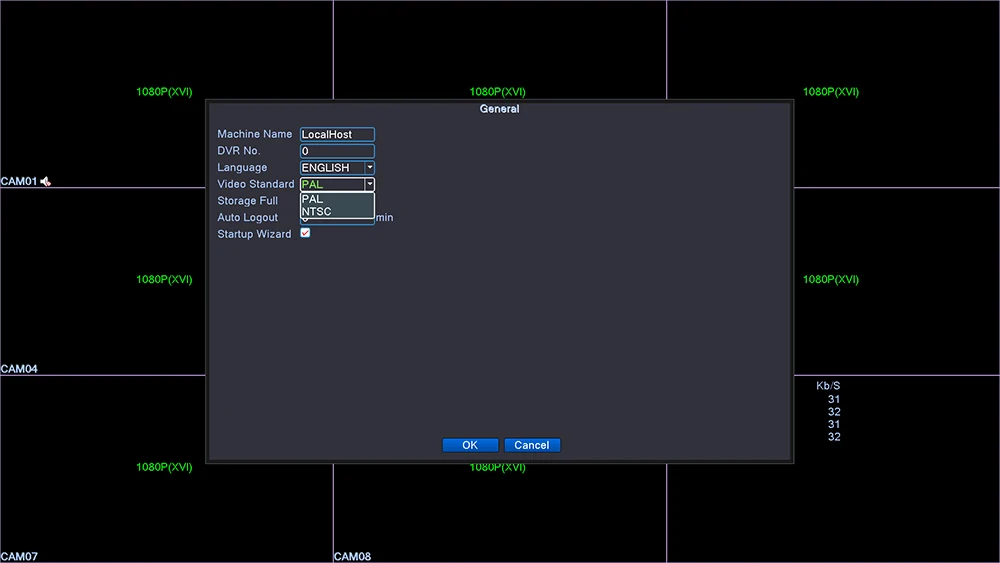
Task: Click the CAM07 channel label
Action: tap(19, 557)
